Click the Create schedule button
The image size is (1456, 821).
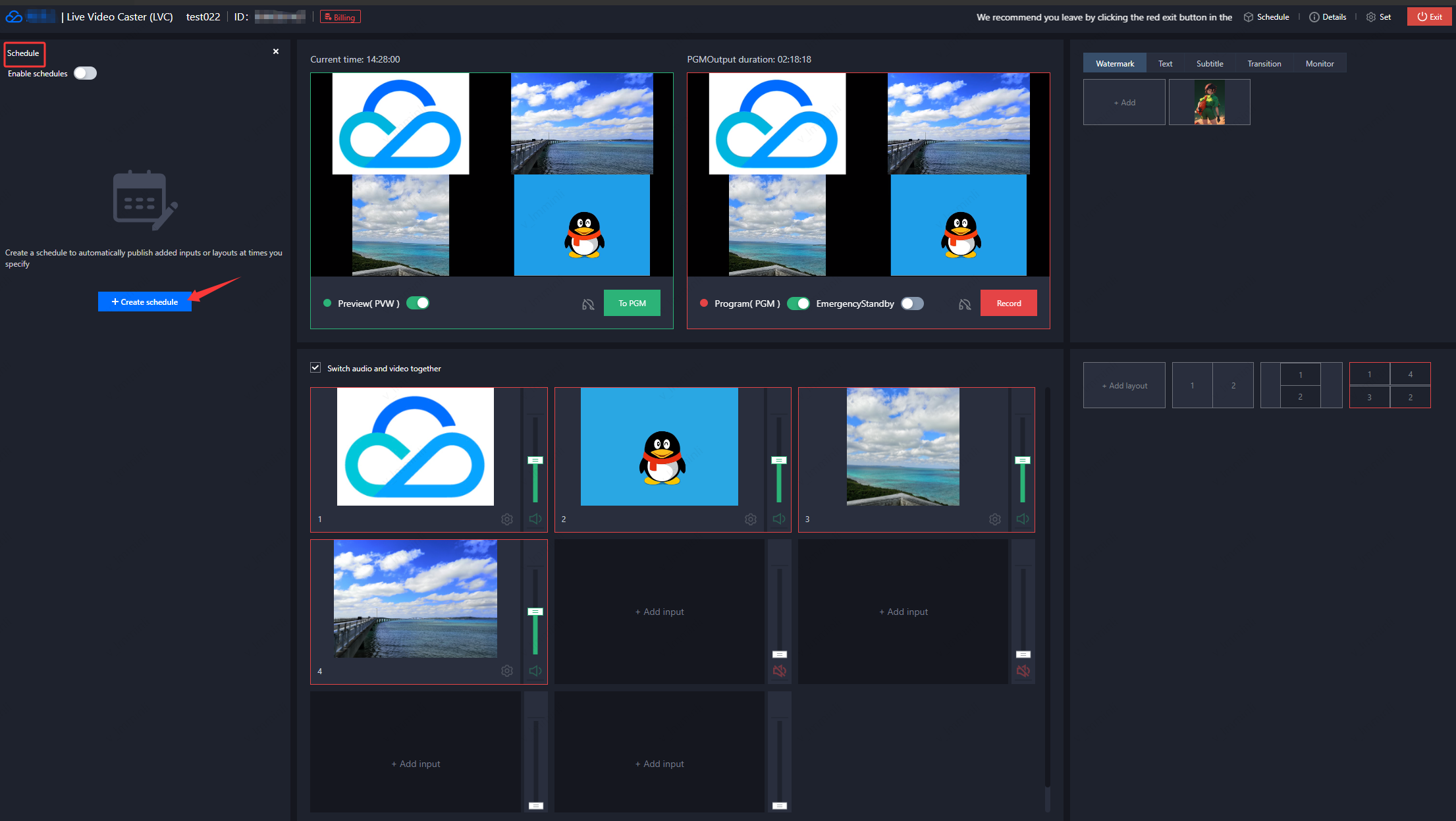tap(145, 302)
